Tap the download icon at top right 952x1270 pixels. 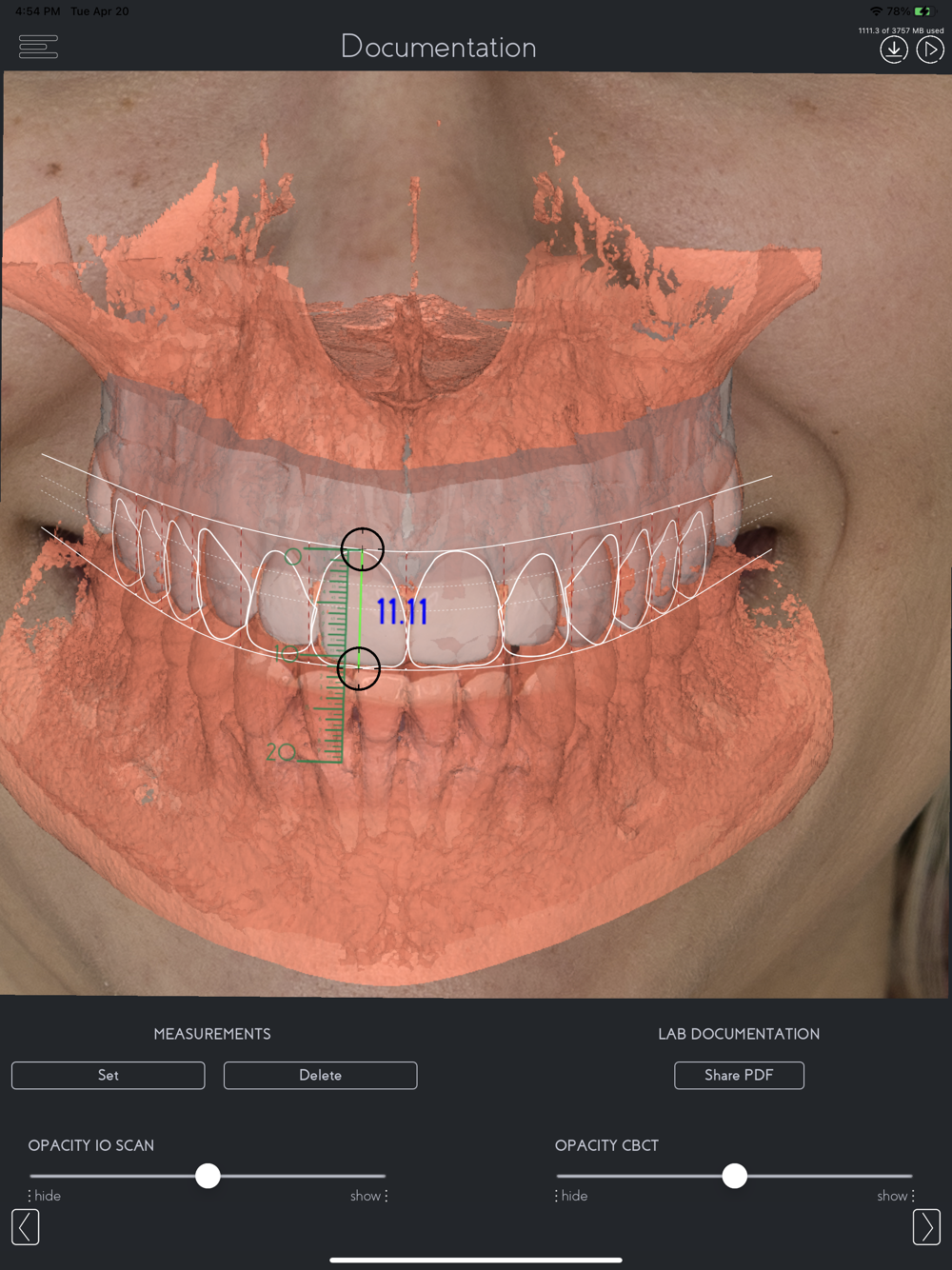[x=893, y=50]
